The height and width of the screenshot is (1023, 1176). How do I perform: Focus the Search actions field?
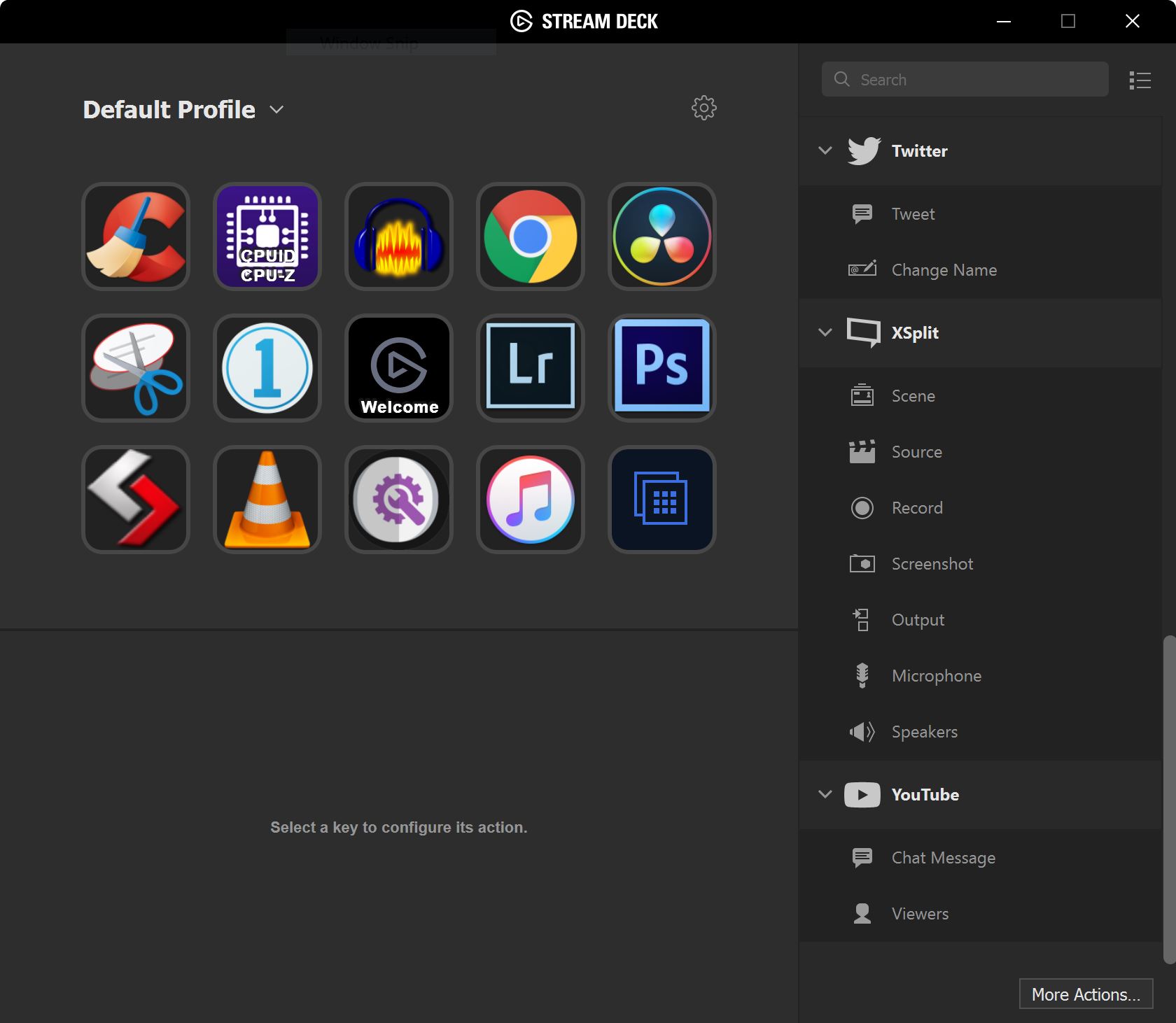[x=965, y=80]
